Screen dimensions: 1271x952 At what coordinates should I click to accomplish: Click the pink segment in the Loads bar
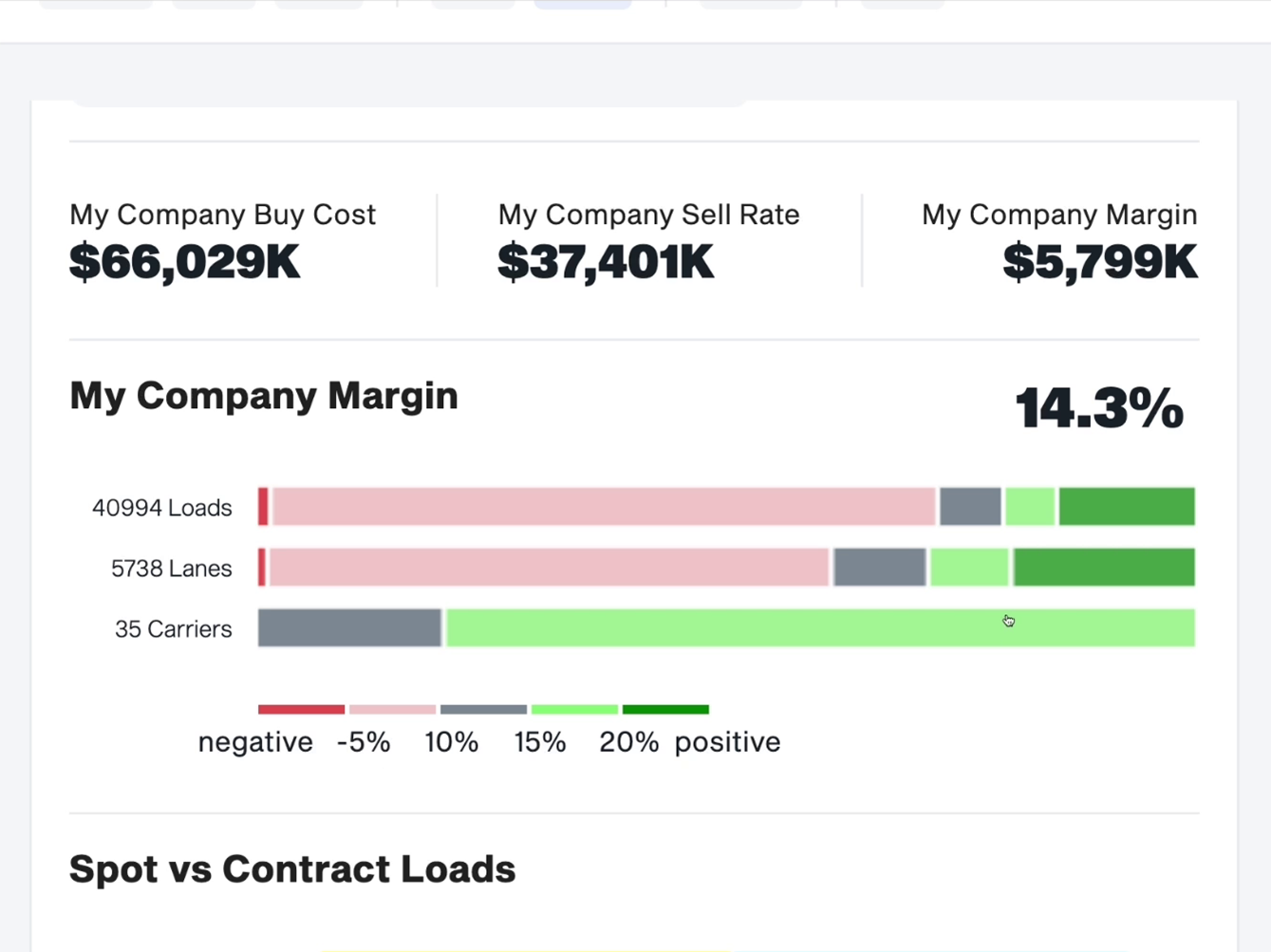pos(604,507)
